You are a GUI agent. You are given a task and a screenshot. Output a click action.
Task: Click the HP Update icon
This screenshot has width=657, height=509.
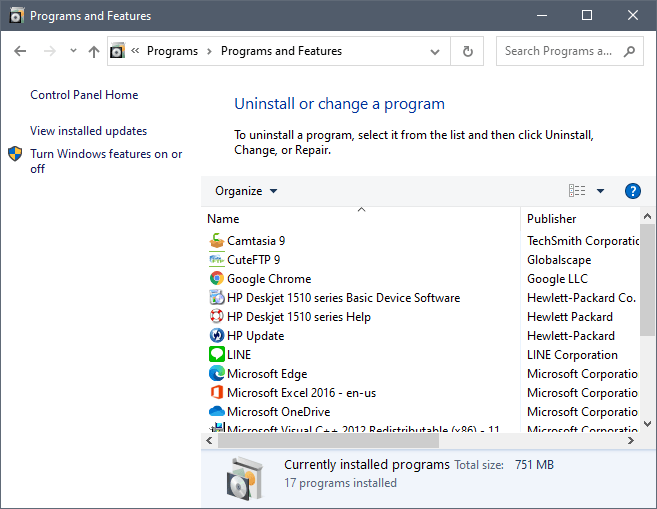[217, 336]
